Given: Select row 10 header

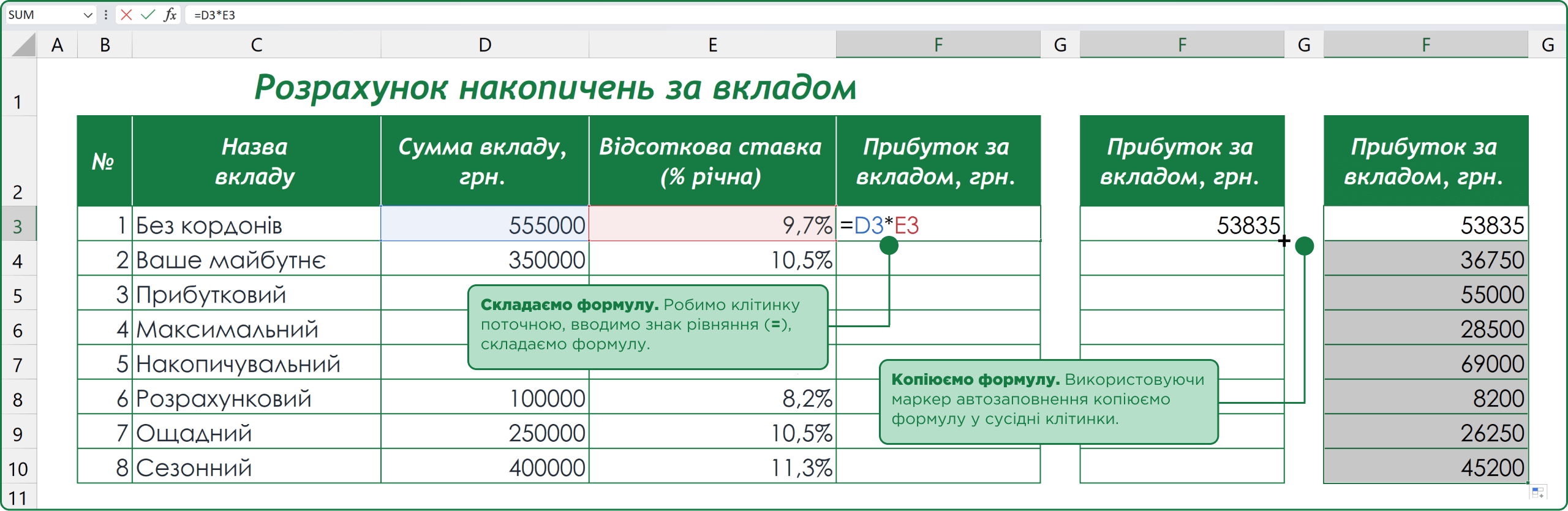Looking at the screenshot, I should coord(18,466).
